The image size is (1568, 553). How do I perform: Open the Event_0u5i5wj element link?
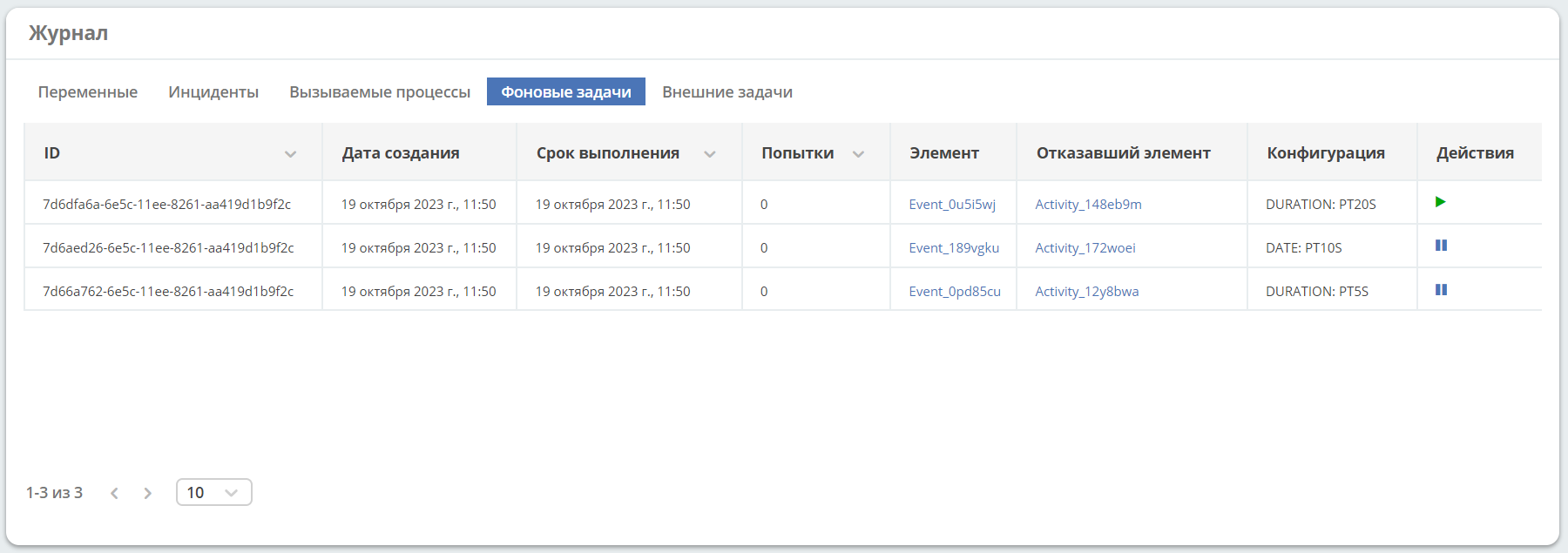pos(952,204)
